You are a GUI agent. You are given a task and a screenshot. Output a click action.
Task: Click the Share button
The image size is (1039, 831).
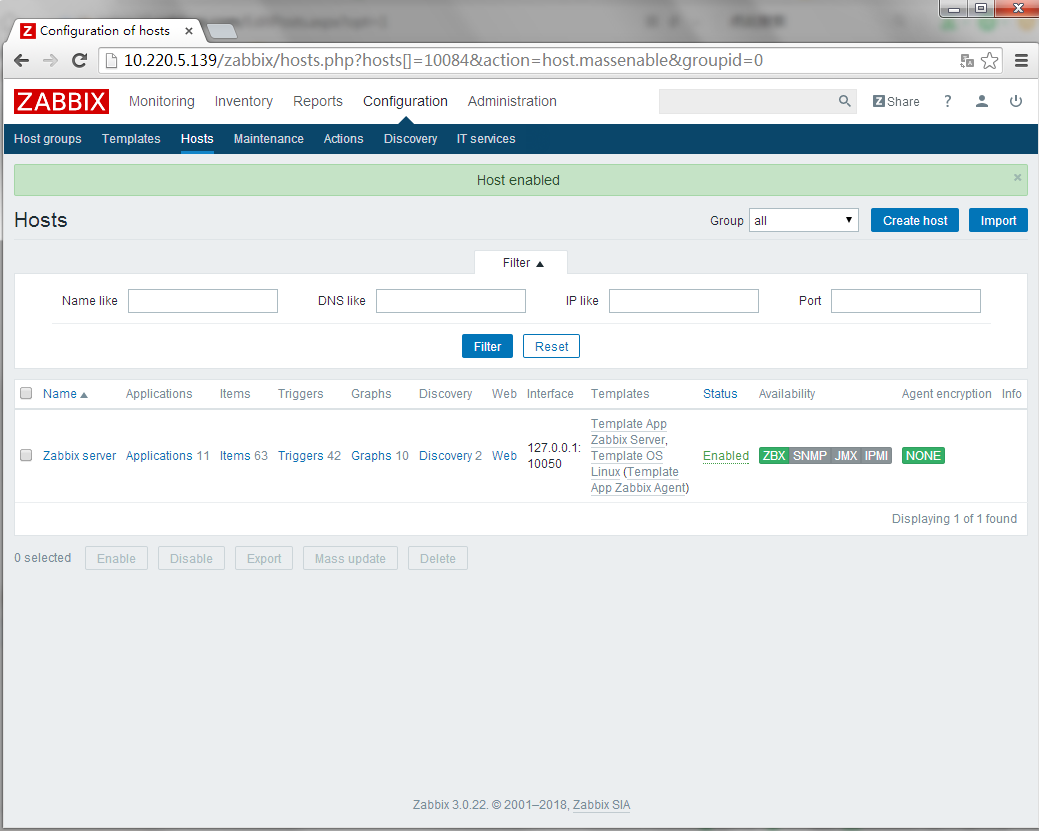(x=896, y=101)
